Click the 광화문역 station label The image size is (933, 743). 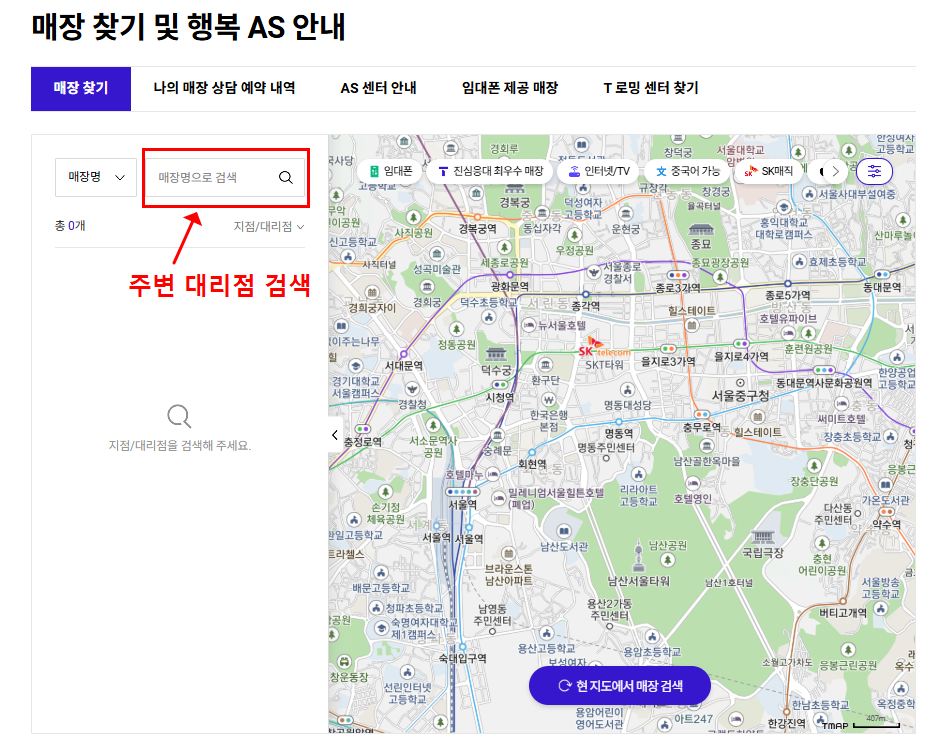tap(509, 287)
